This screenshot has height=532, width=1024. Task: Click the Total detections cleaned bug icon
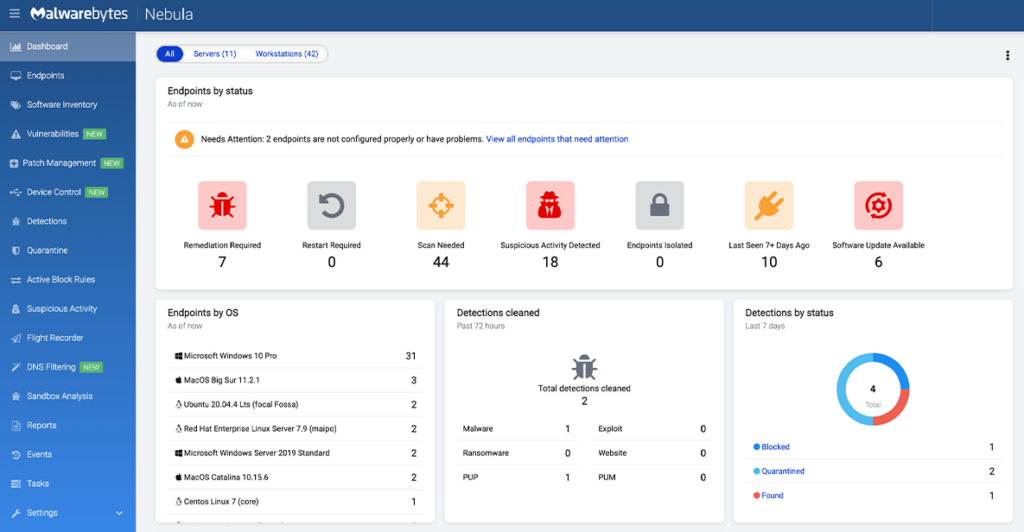pos(584,368)
